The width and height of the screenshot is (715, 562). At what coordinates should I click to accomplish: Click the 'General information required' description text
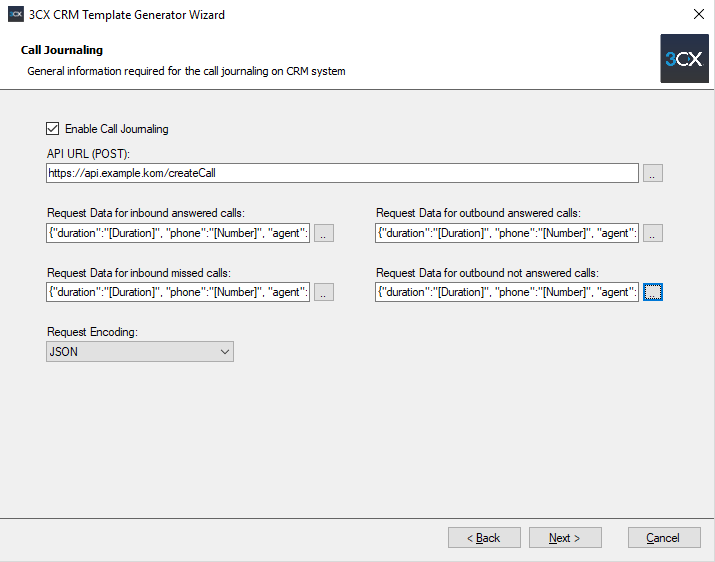coord(186,71)
